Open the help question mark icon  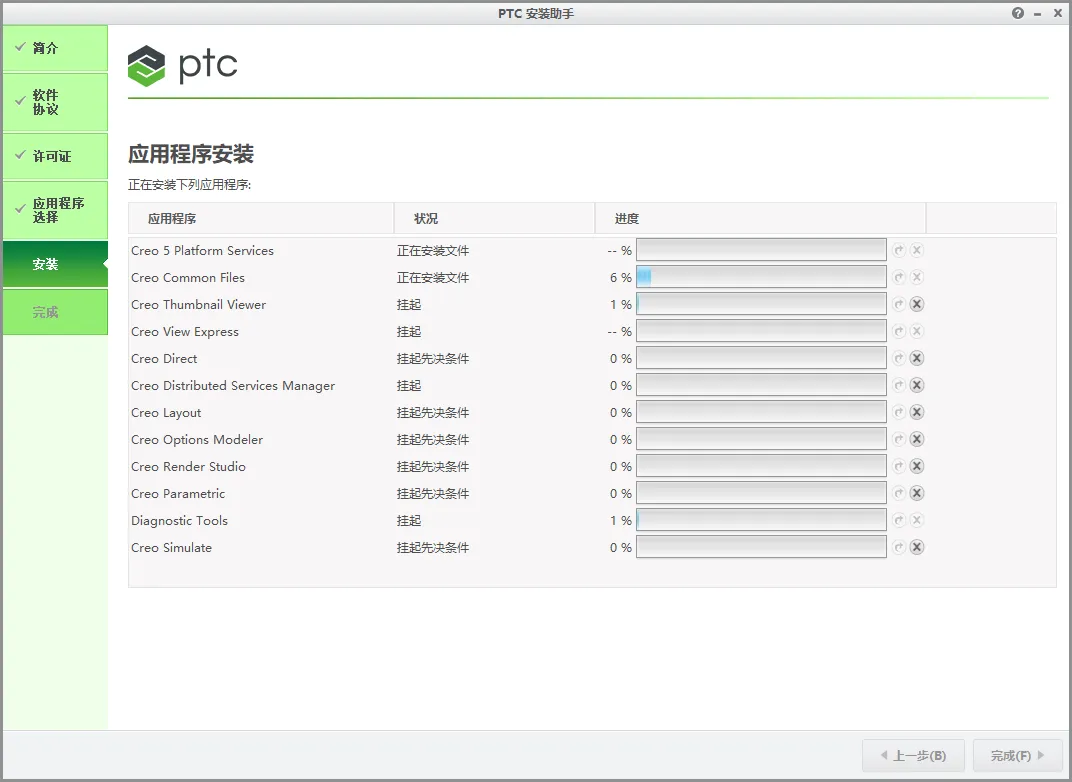coord(1018,13)
